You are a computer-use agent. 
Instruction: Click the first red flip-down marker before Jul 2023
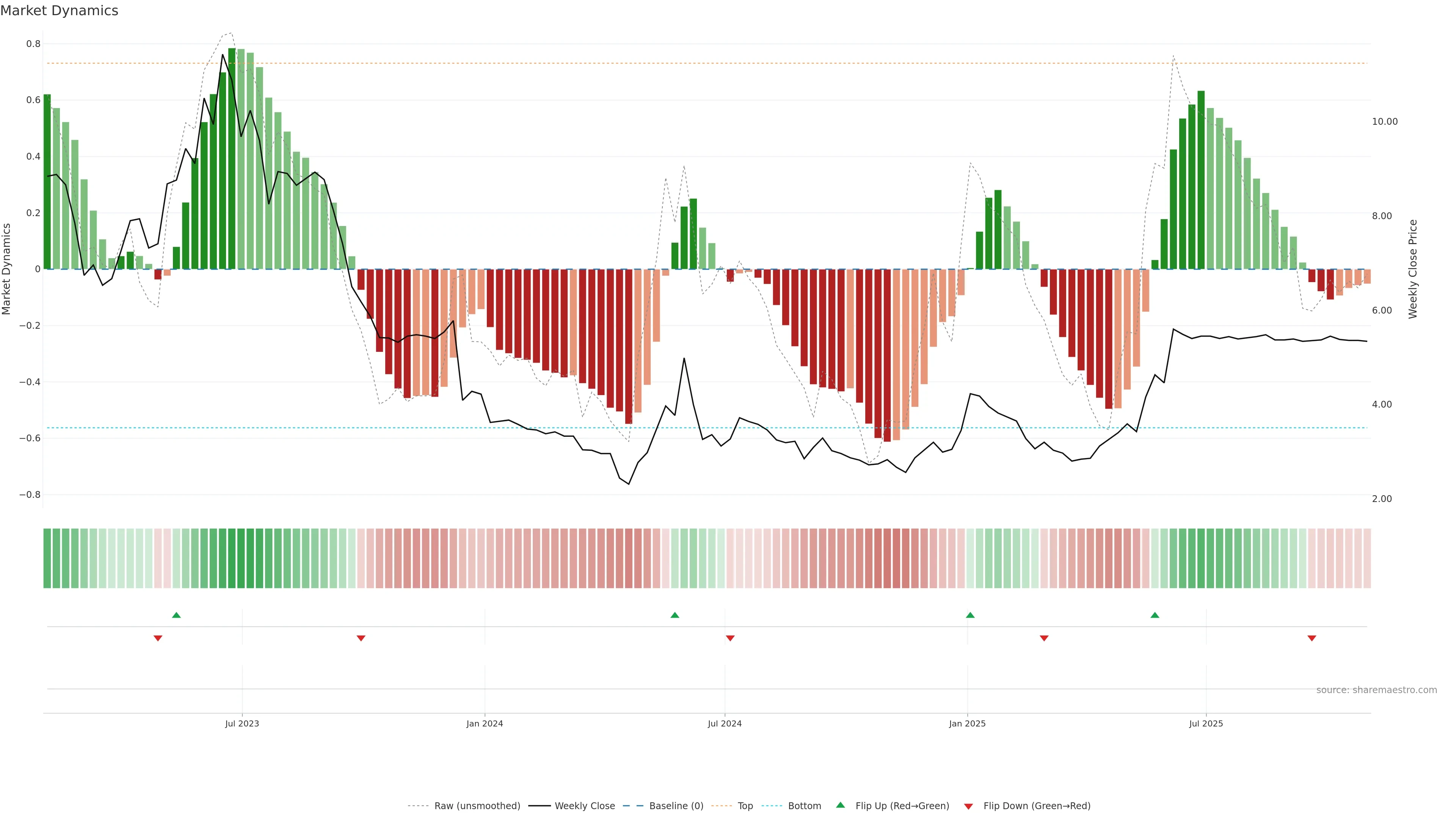pos(158,638)
